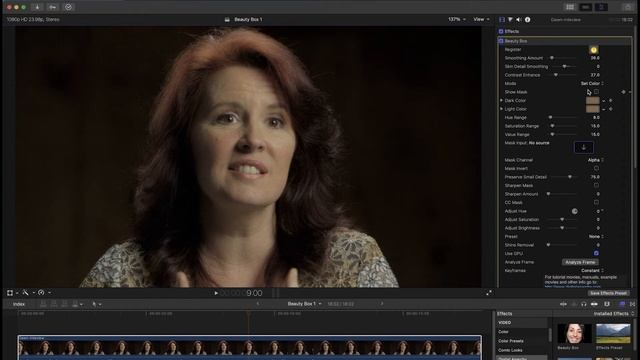Open the Mode Set Color dropdown

592,83
